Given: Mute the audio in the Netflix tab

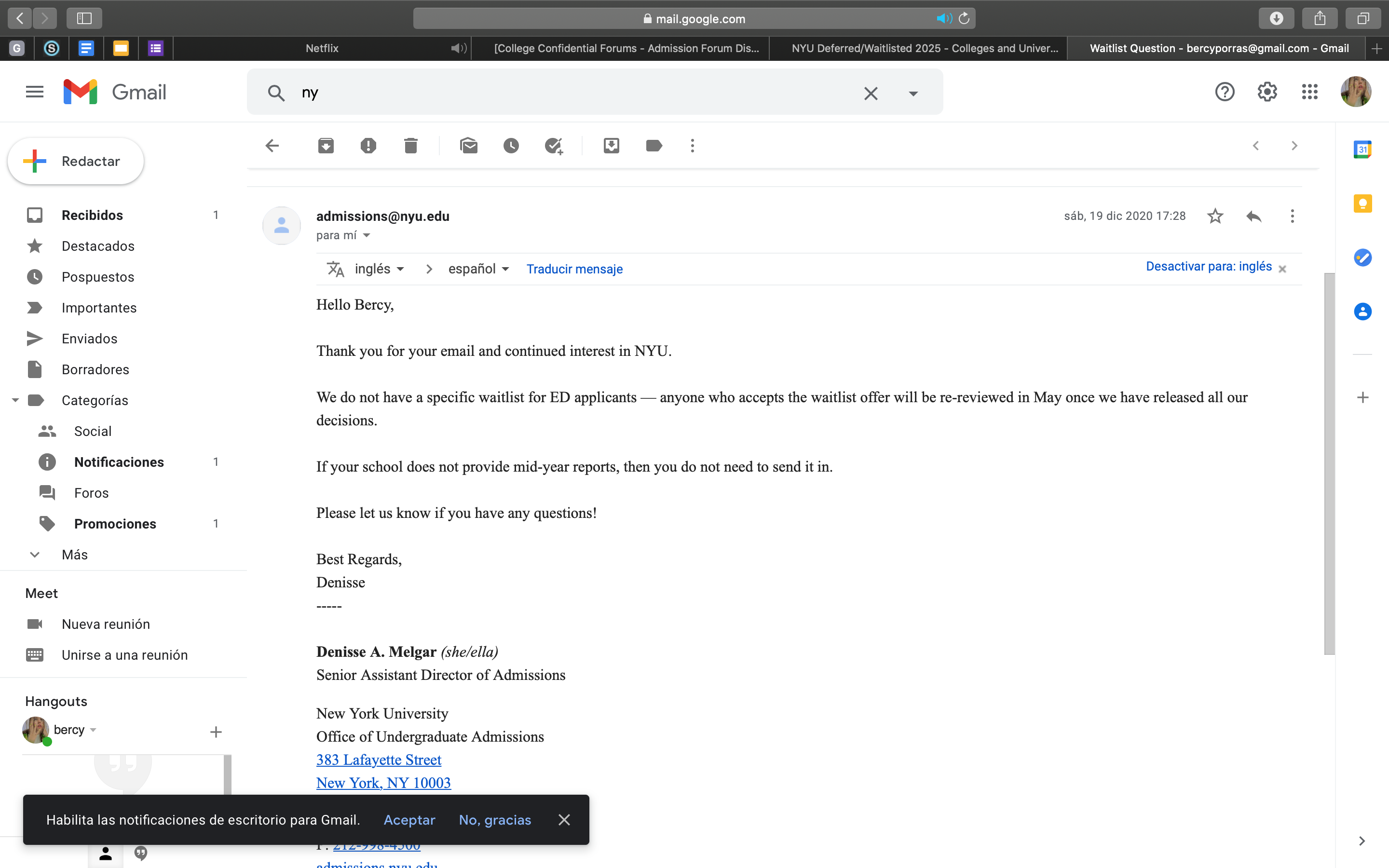Looking at the screenshot, I should pos(459,48).
